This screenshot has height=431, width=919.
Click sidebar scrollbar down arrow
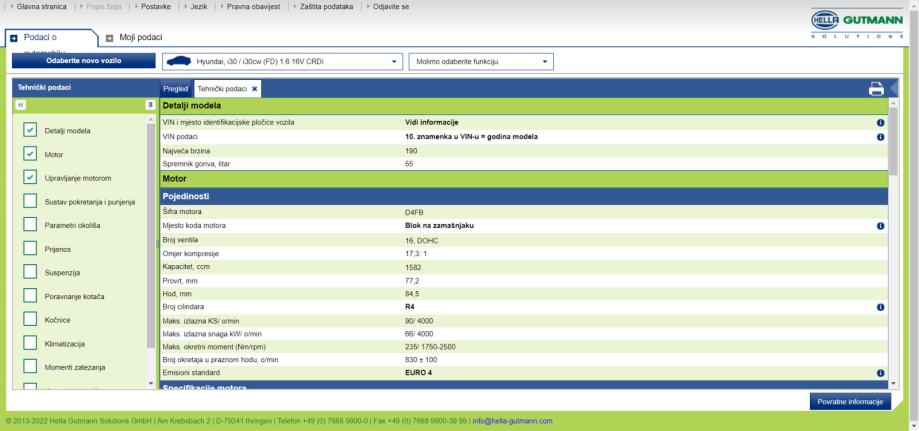click(151, 384)
